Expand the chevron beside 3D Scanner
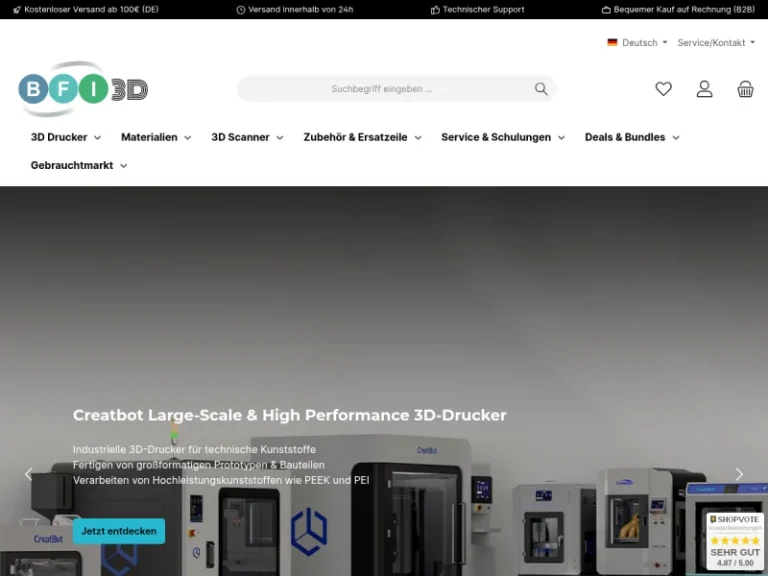Screen dimensions: 768x576 pos(280,138)
